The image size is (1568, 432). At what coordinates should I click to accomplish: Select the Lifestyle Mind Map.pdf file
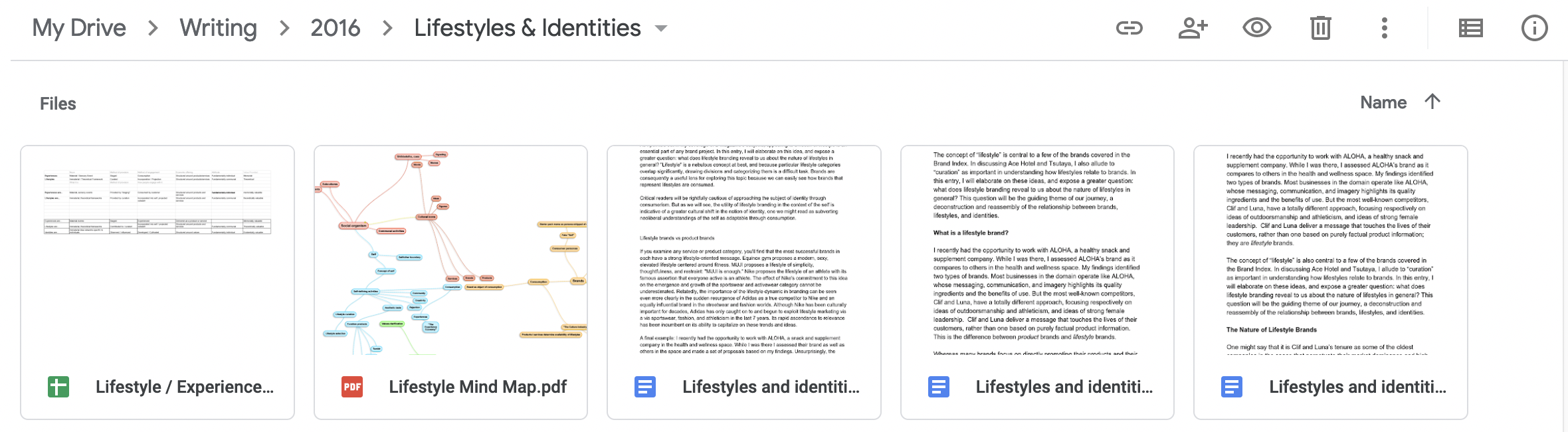450,282
